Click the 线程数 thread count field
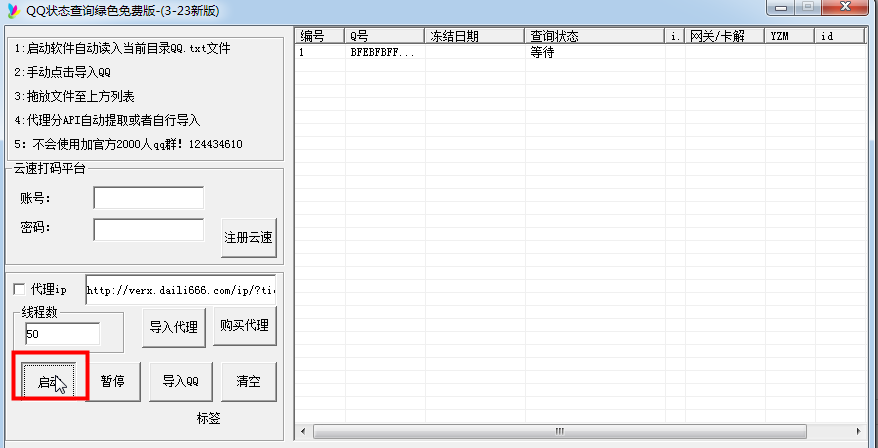878x448 pixels. tap(63, 334)
